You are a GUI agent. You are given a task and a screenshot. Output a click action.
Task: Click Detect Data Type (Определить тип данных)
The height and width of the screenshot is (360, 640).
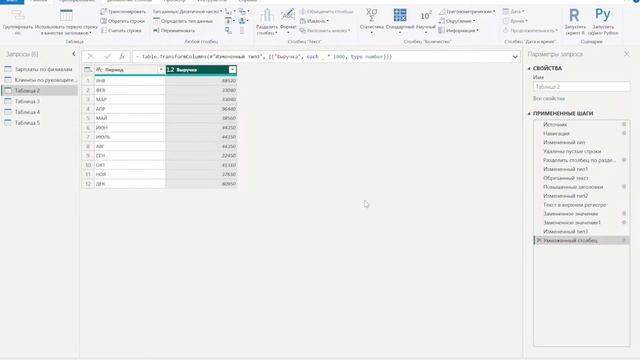[x=183, y=21]
